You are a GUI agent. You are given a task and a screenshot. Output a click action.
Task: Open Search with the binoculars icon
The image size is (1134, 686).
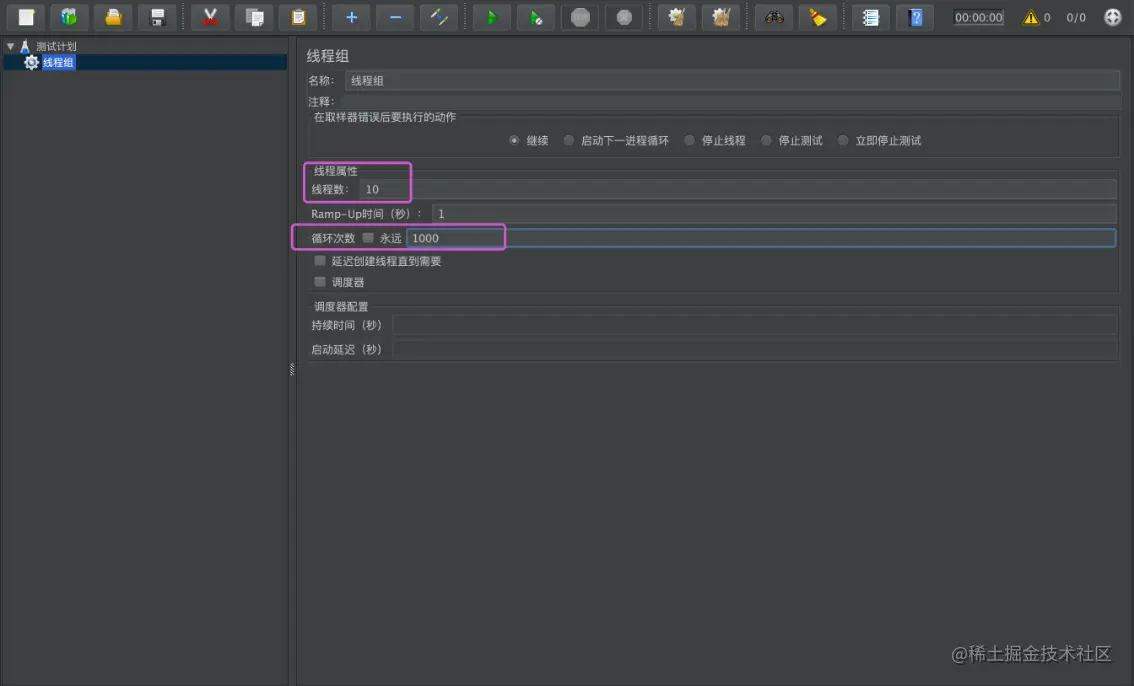click(x=774, y=17)
